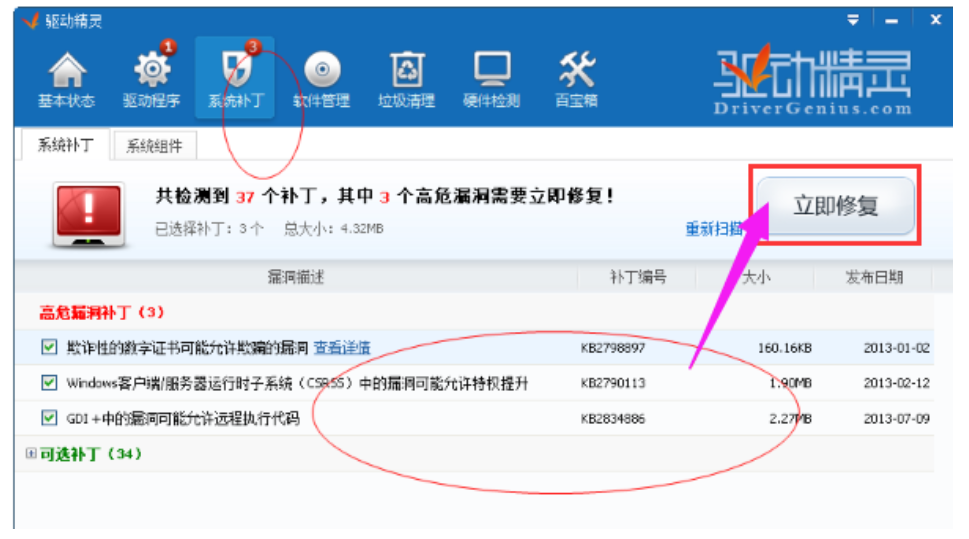969x539 pixels.
Task: Open the title bar dropdown menu arrow
Action: pos(853,20)
